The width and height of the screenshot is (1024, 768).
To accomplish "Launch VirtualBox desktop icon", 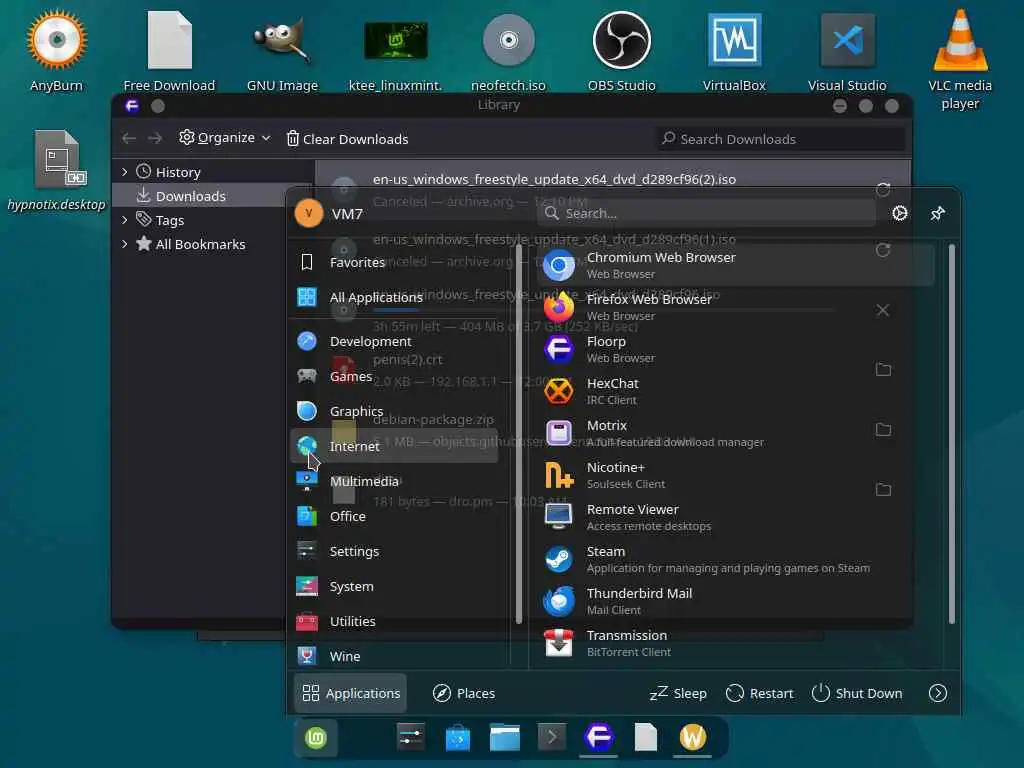I will tap(734, 40).
